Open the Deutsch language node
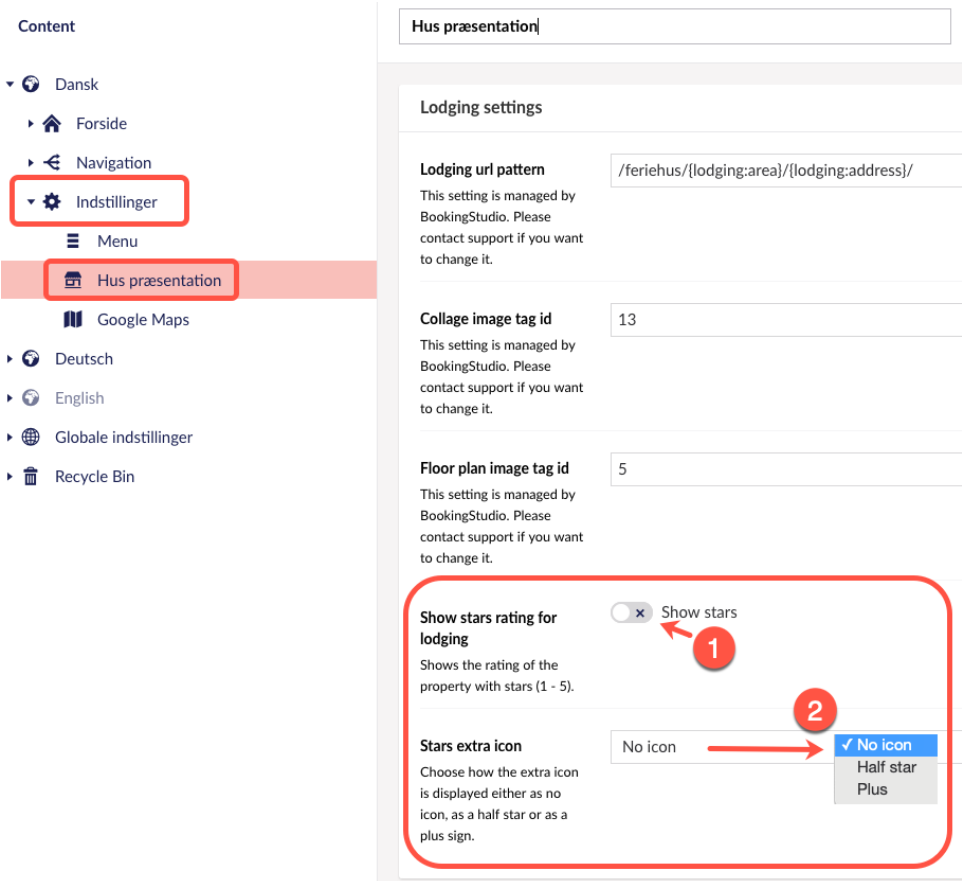Viewport: 962px width, 881px height. point(84,359)
